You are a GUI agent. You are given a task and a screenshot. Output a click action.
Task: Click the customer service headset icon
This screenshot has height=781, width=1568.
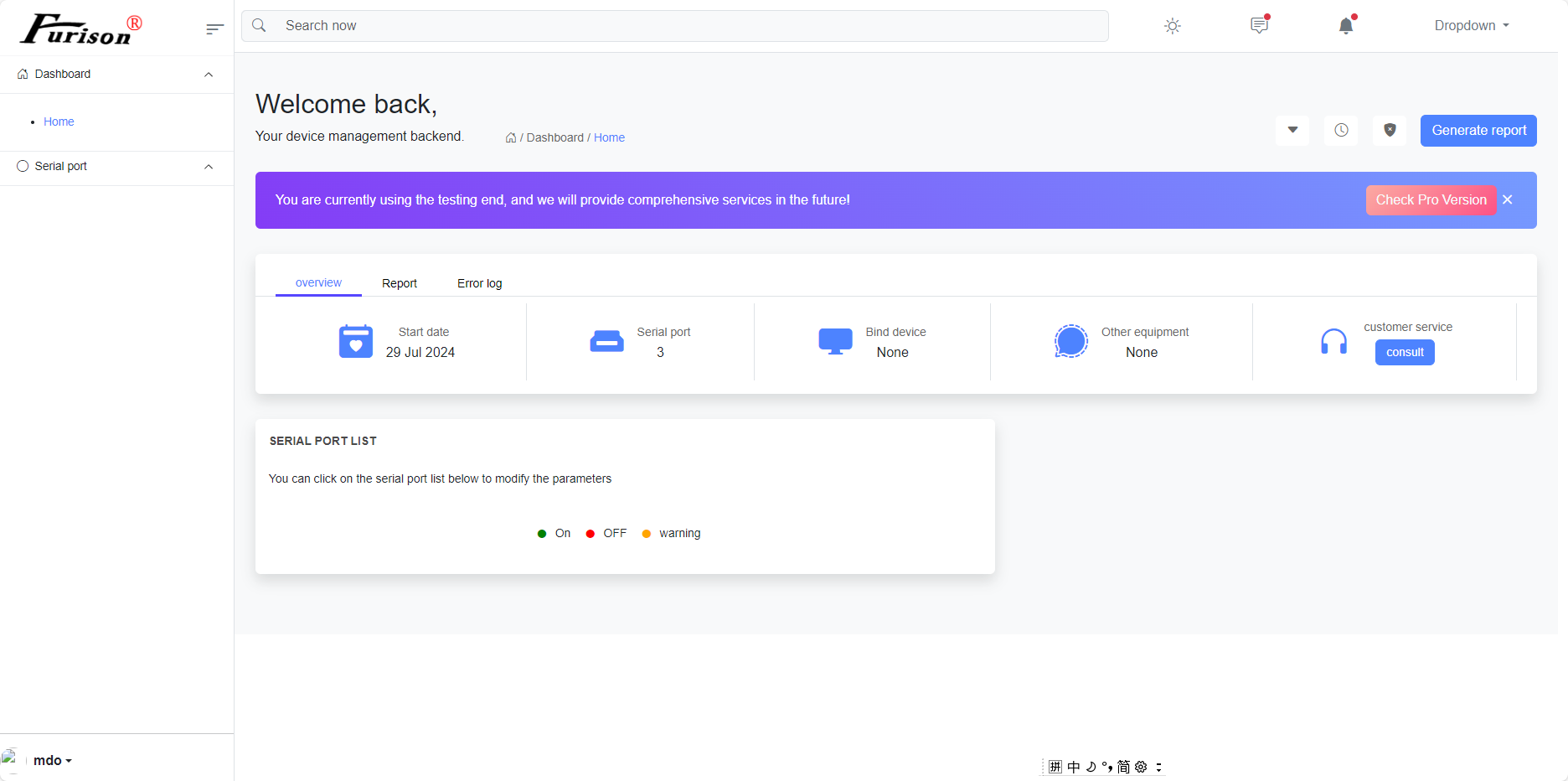click(1333, 342)
